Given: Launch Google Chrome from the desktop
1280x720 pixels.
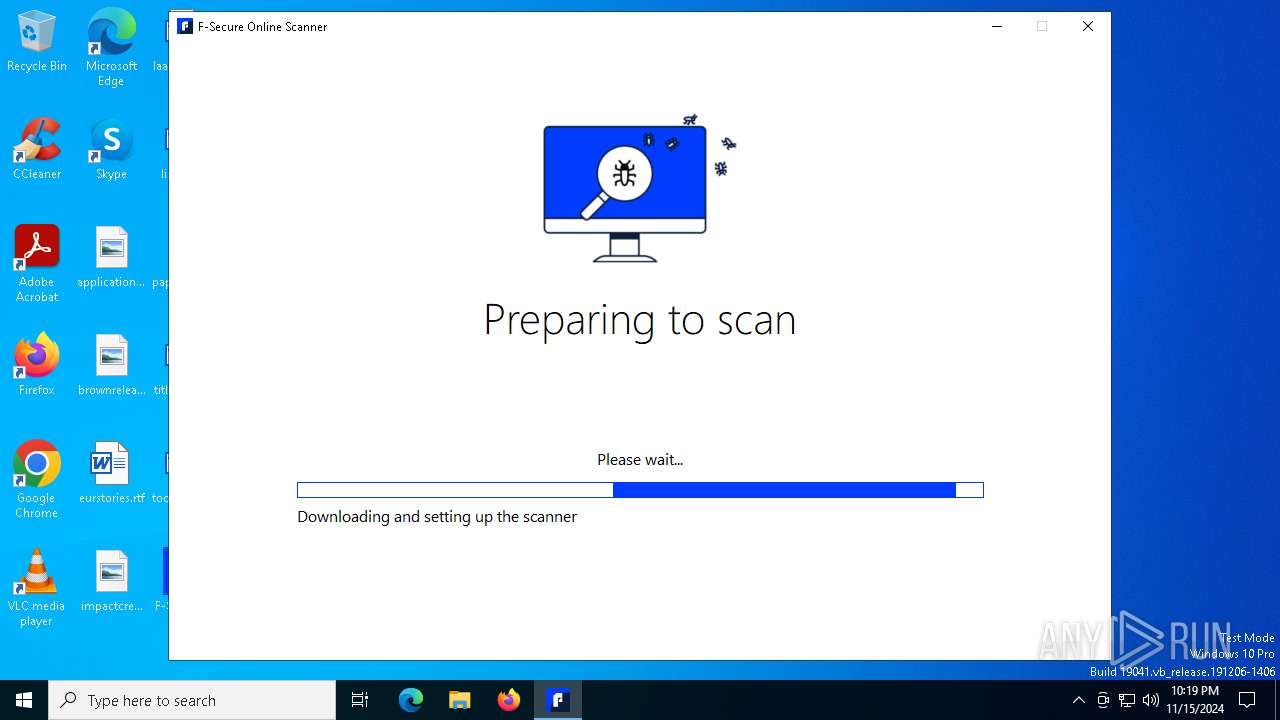Looking at the screenshot, I should [37, 479].
